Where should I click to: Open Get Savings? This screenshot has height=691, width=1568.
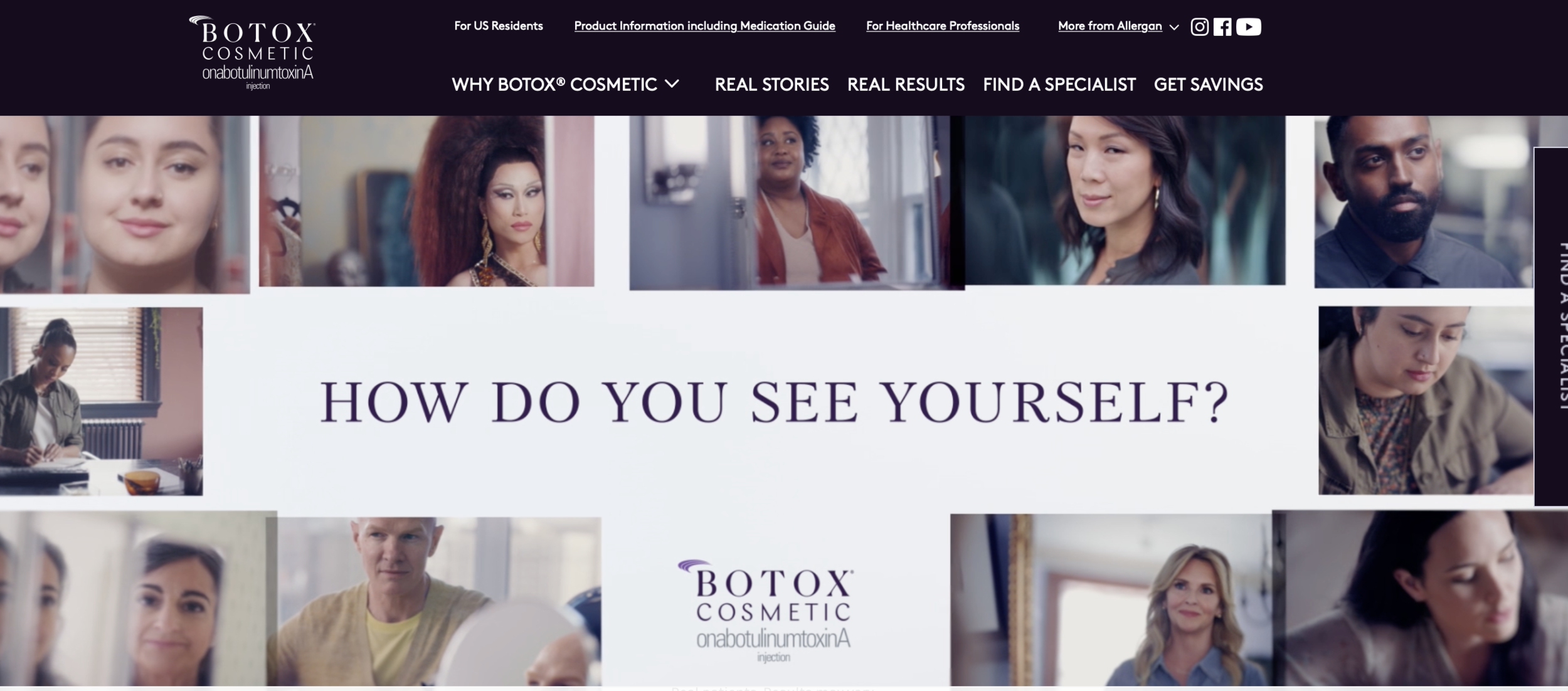[1208, 85]
